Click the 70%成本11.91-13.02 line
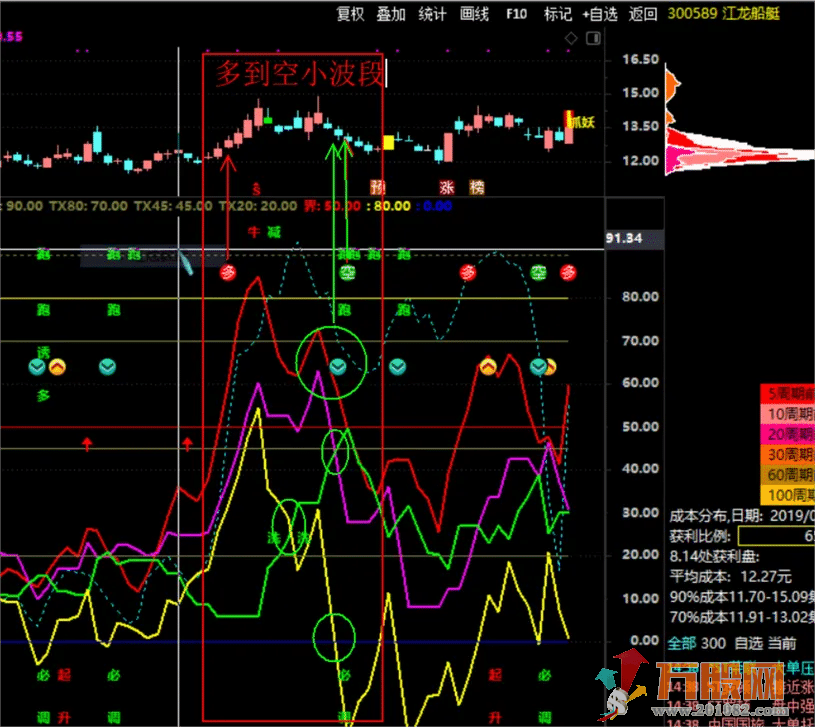815x727 pixels. click(742, 617)
